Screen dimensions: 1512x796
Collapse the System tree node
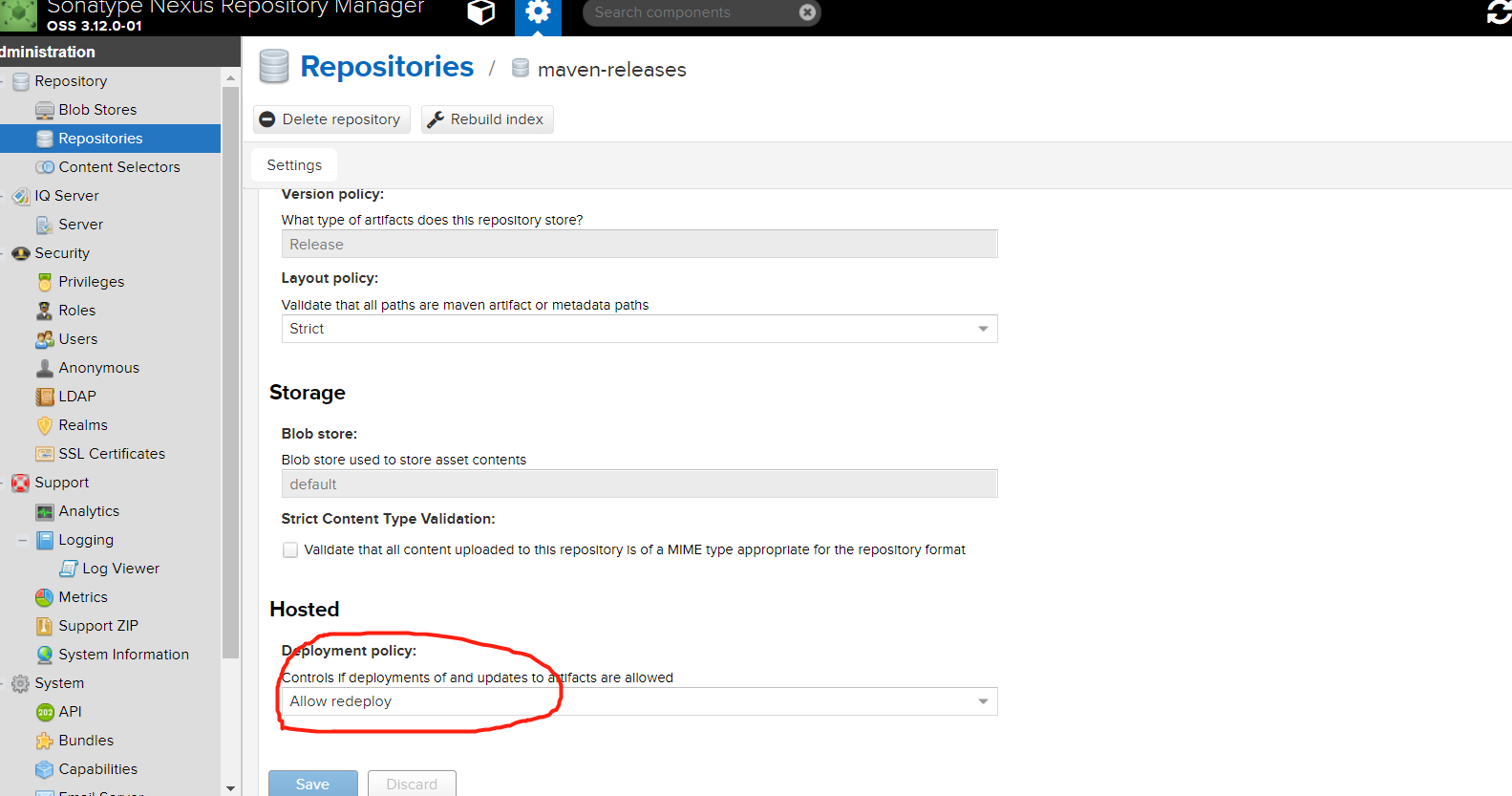click(3, 683)
